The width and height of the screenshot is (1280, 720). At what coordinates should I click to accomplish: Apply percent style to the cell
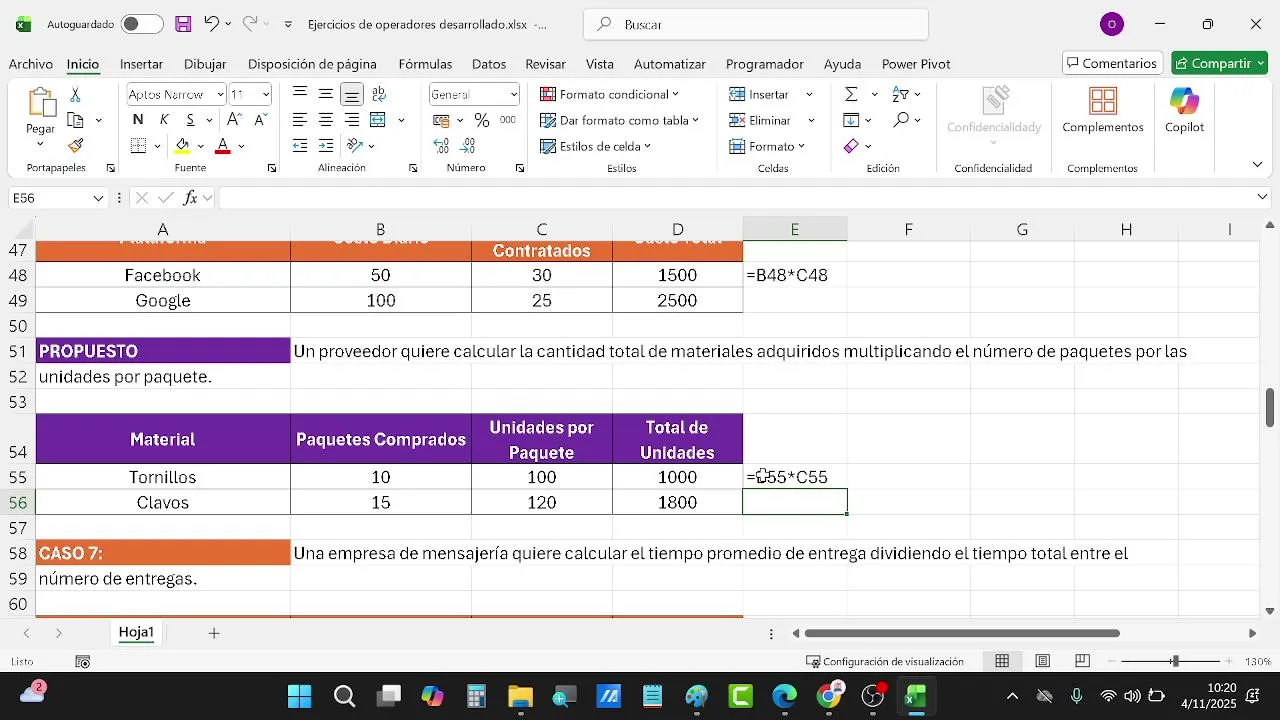(482, 120)
